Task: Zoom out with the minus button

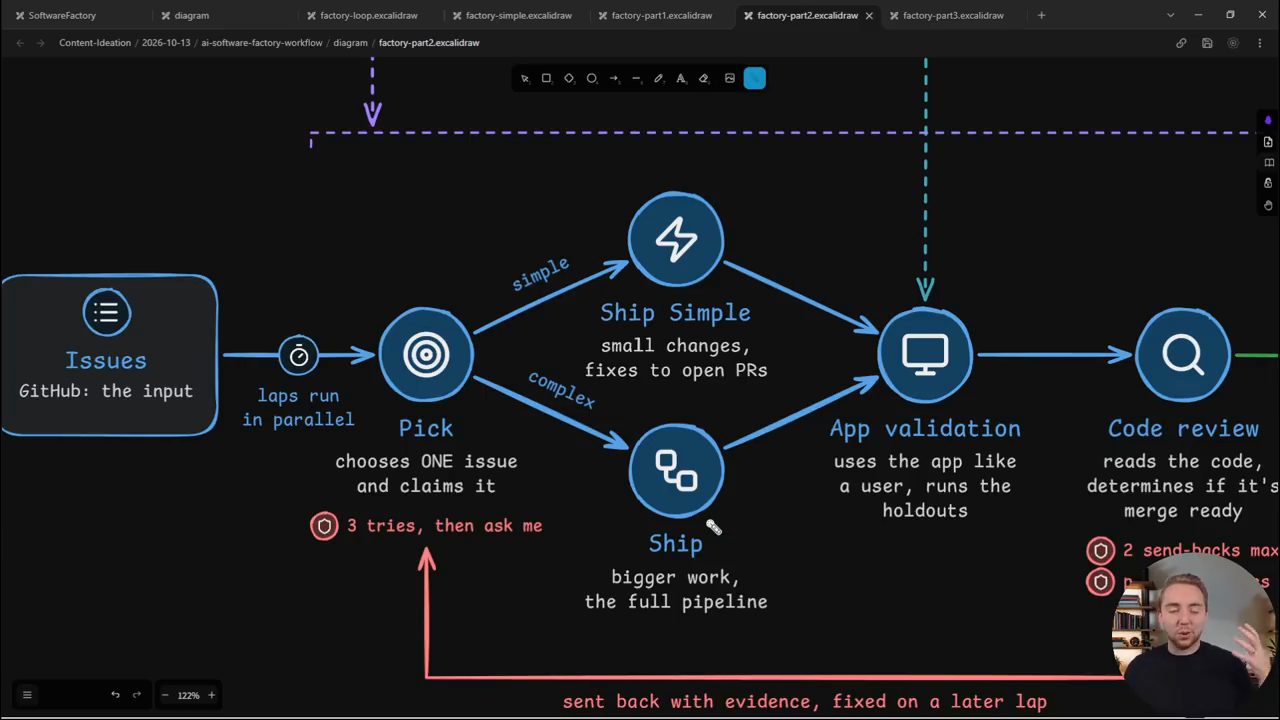Action: click(165, 695)
